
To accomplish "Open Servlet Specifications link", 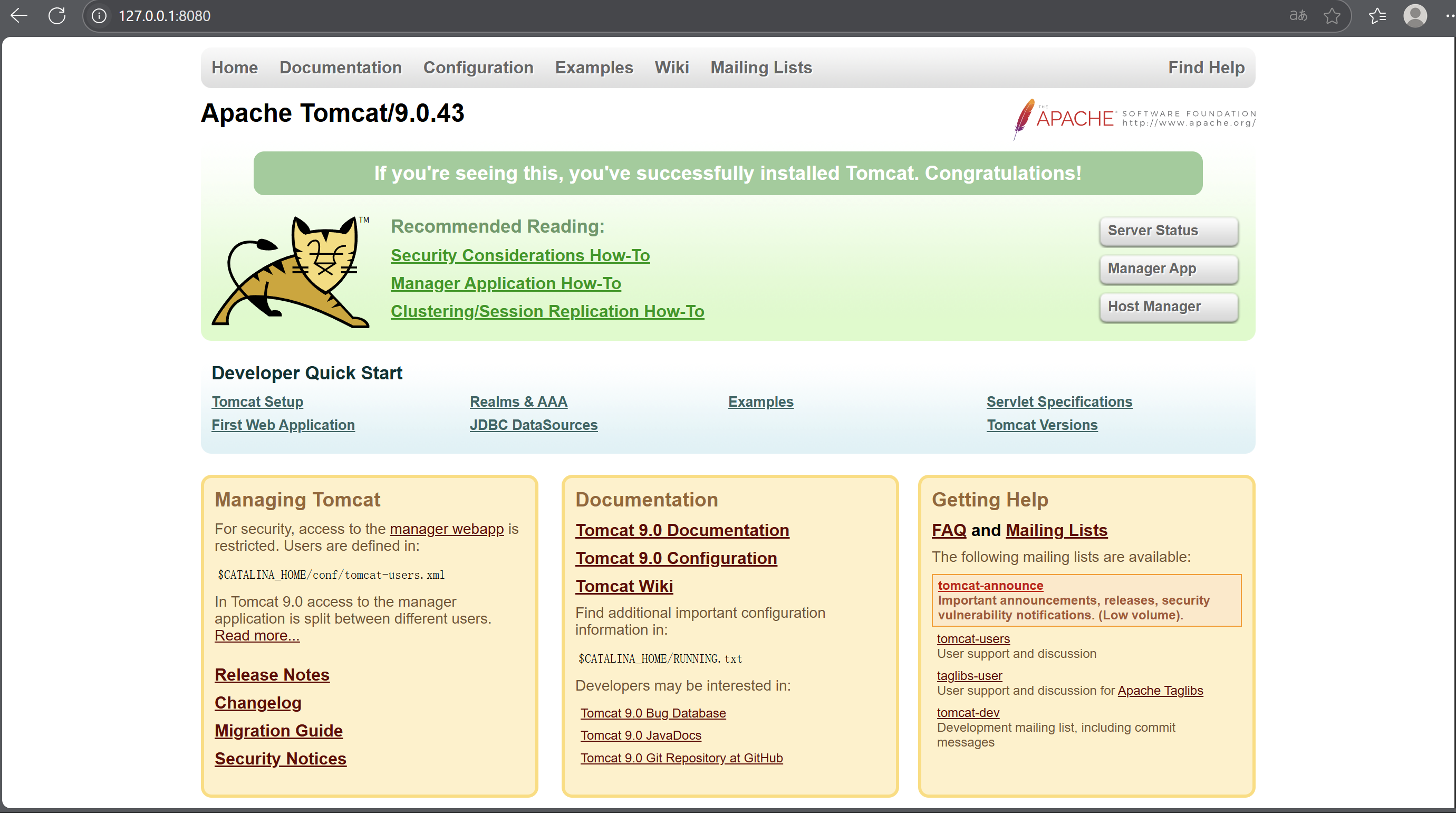I will [1059, 402].
